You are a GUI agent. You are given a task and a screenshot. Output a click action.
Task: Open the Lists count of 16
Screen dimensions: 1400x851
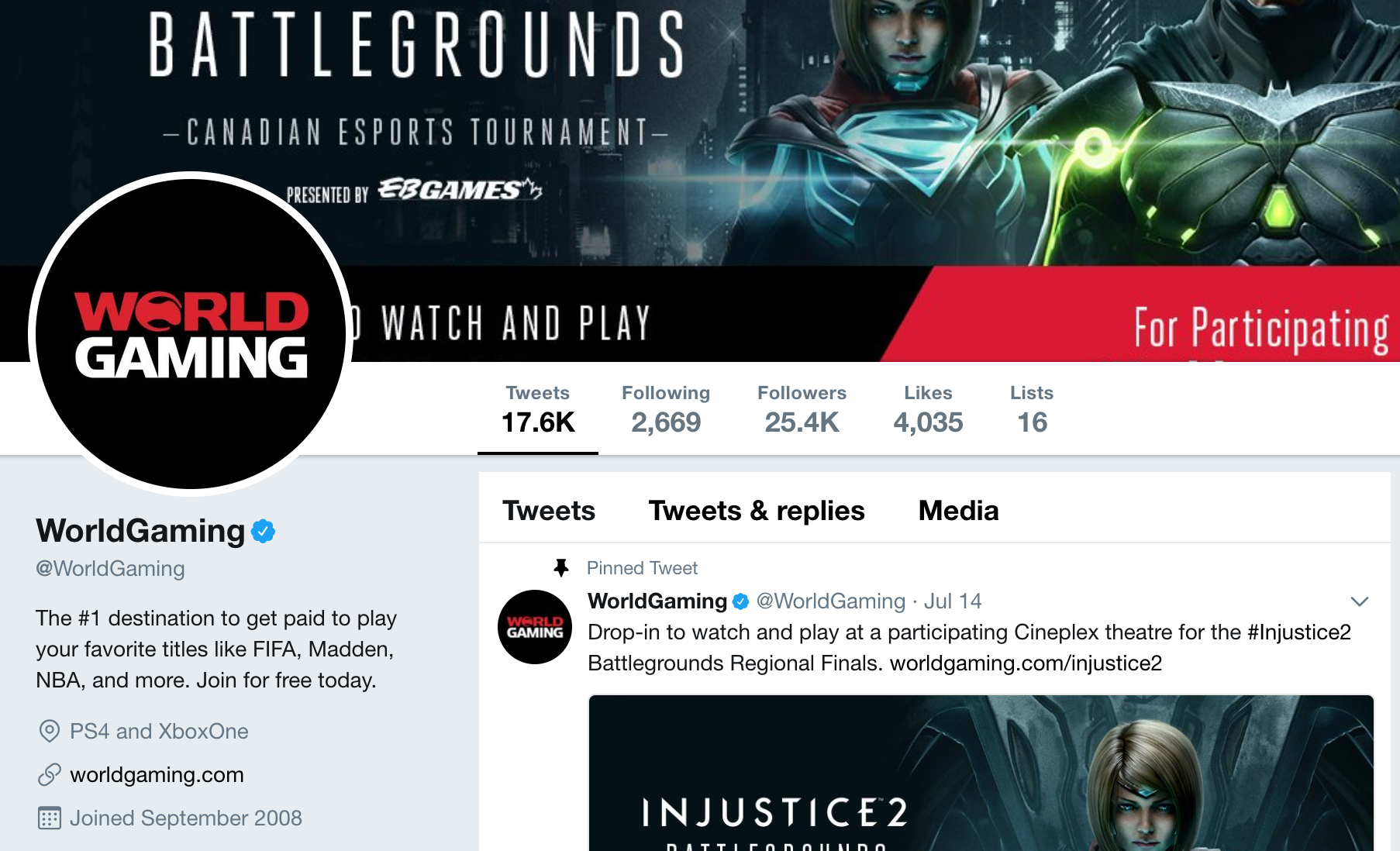click(1032, 410)
